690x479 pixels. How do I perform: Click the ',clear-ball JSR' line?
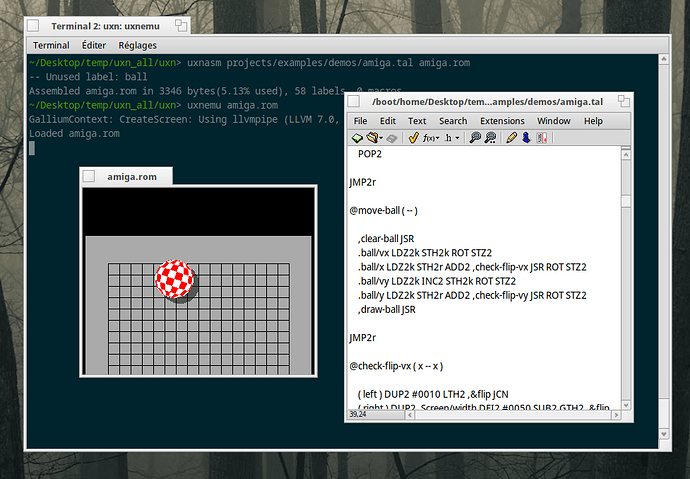coord(386,238)
